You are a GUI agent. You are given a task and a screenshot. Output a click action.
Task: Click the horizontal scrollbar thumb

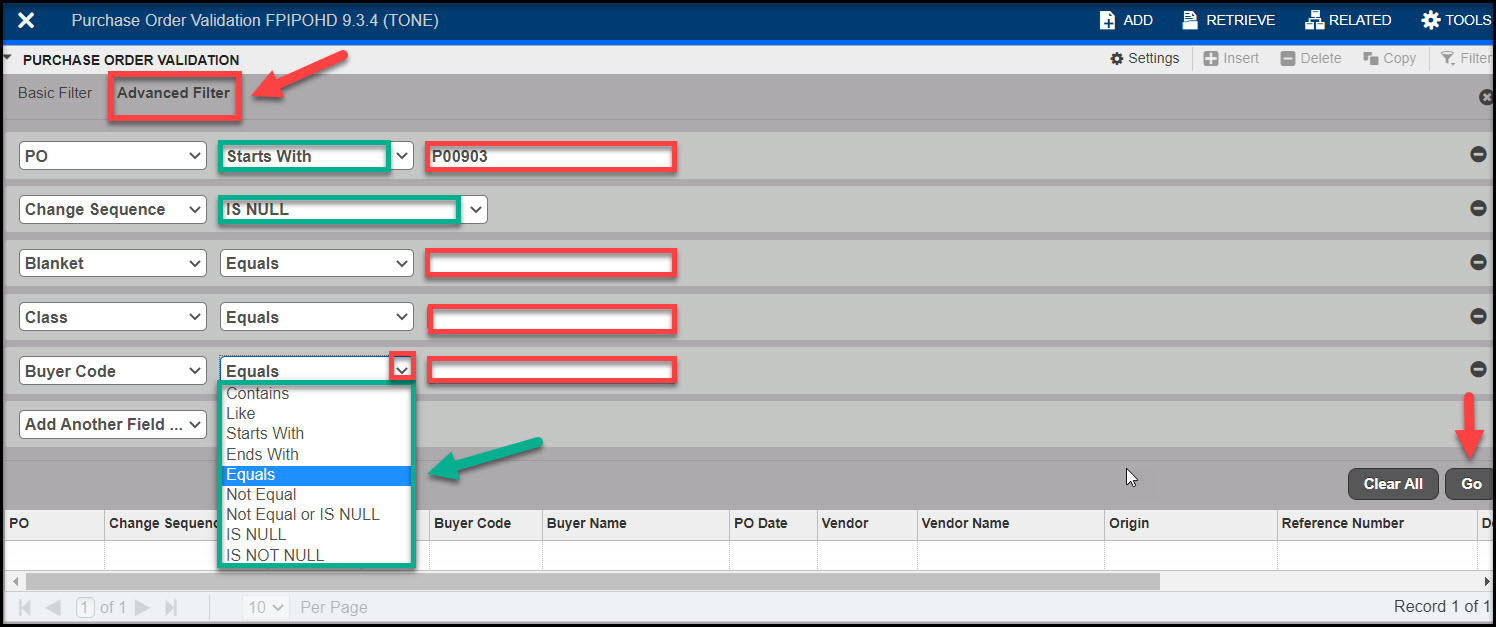point(592,581)
